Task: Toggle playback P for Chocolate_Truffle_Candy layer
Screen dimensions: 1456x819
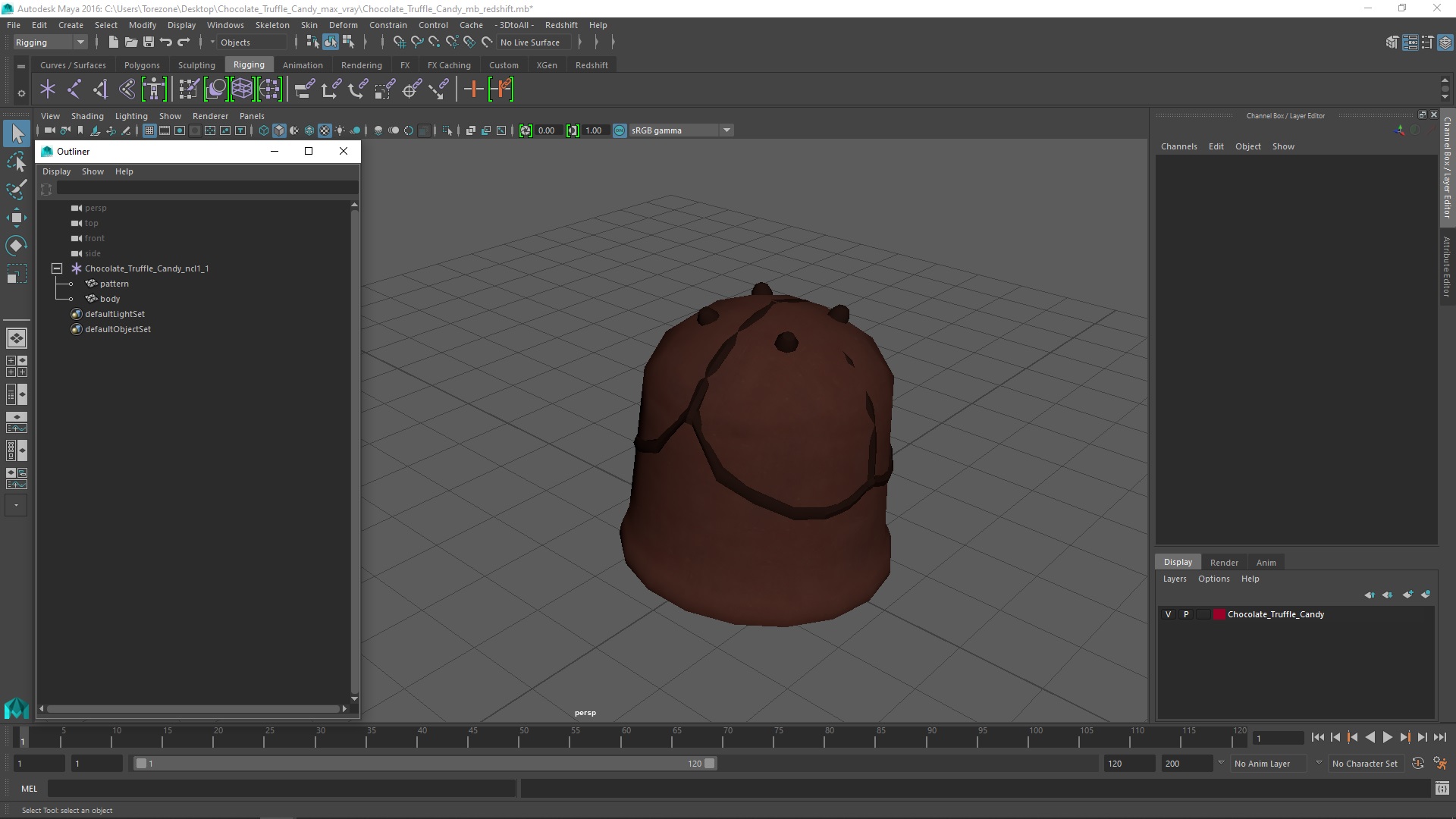Action: tap(1186, 614)
